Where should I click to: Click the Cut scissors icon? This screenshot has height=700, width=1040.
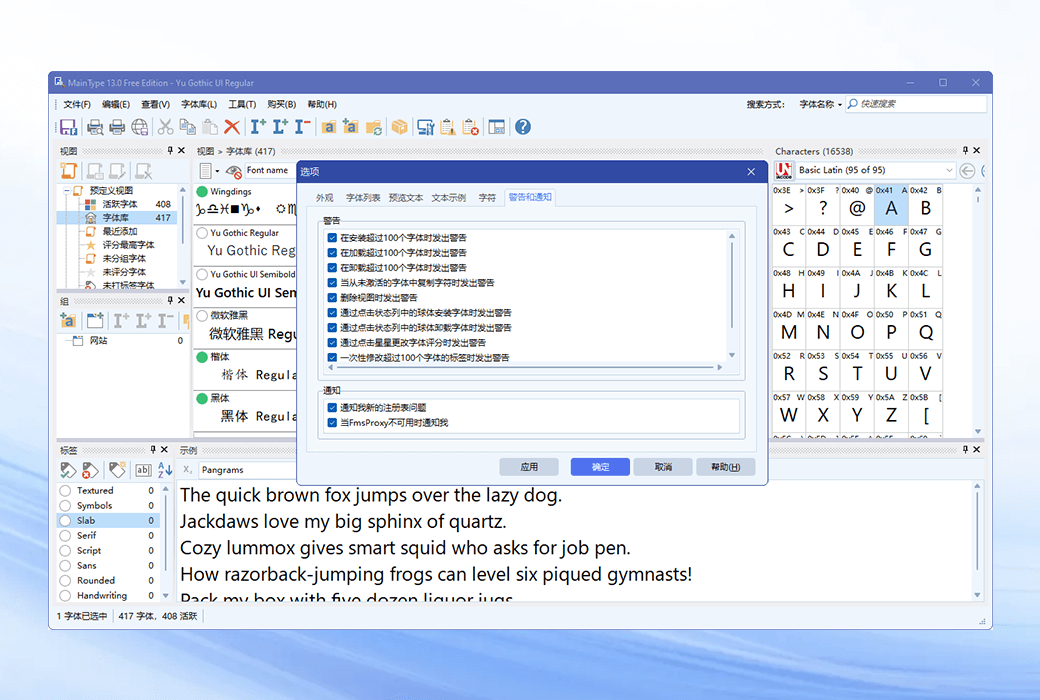[x=165, y=127]
